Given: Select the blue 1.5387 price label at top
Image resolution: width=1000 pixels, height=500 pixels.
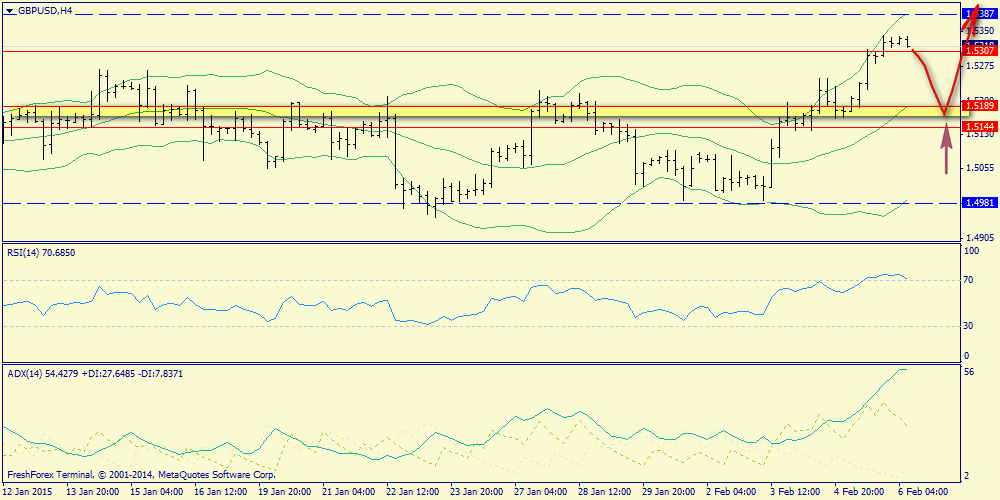Looking at the screenshot, I should (x=978, y=14).
